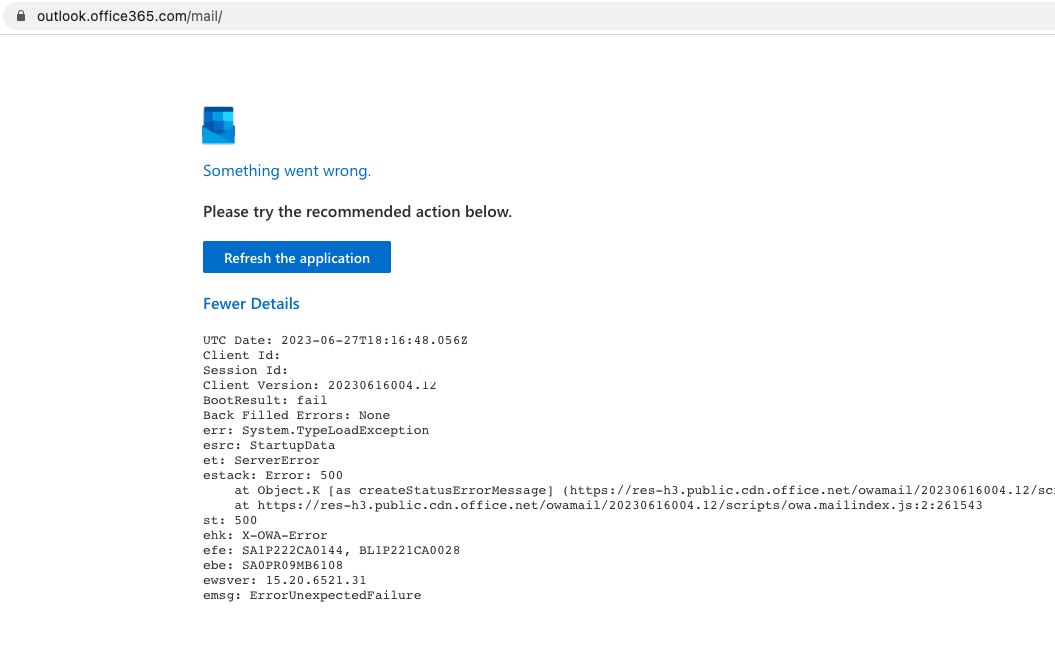1055x662 pixels.
Task: Click the err: System.TypeLoadException line
Action: (x=316, y=430)
